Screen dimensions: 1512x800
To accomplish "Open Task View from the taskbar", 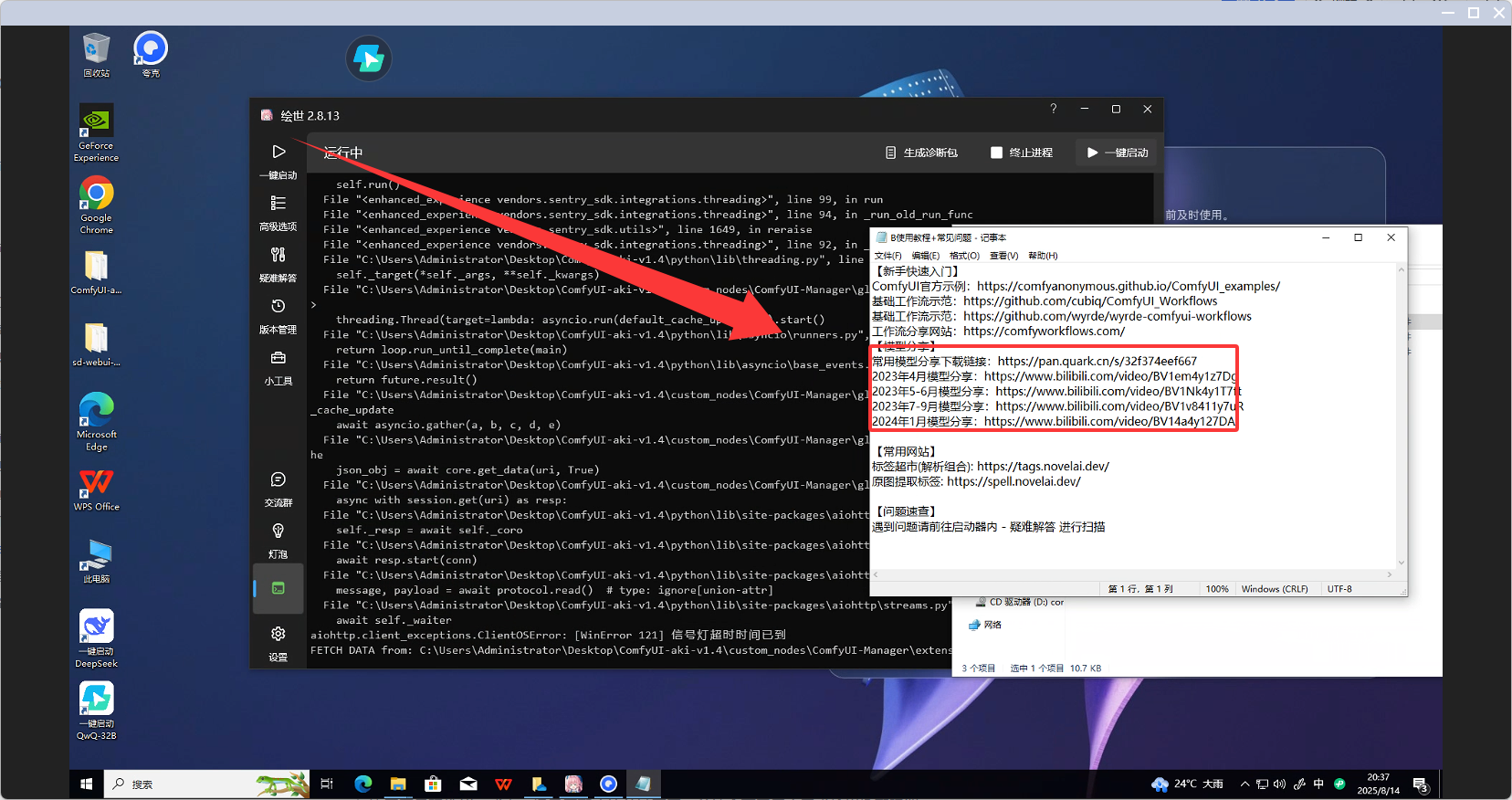I will pos(327,784).
